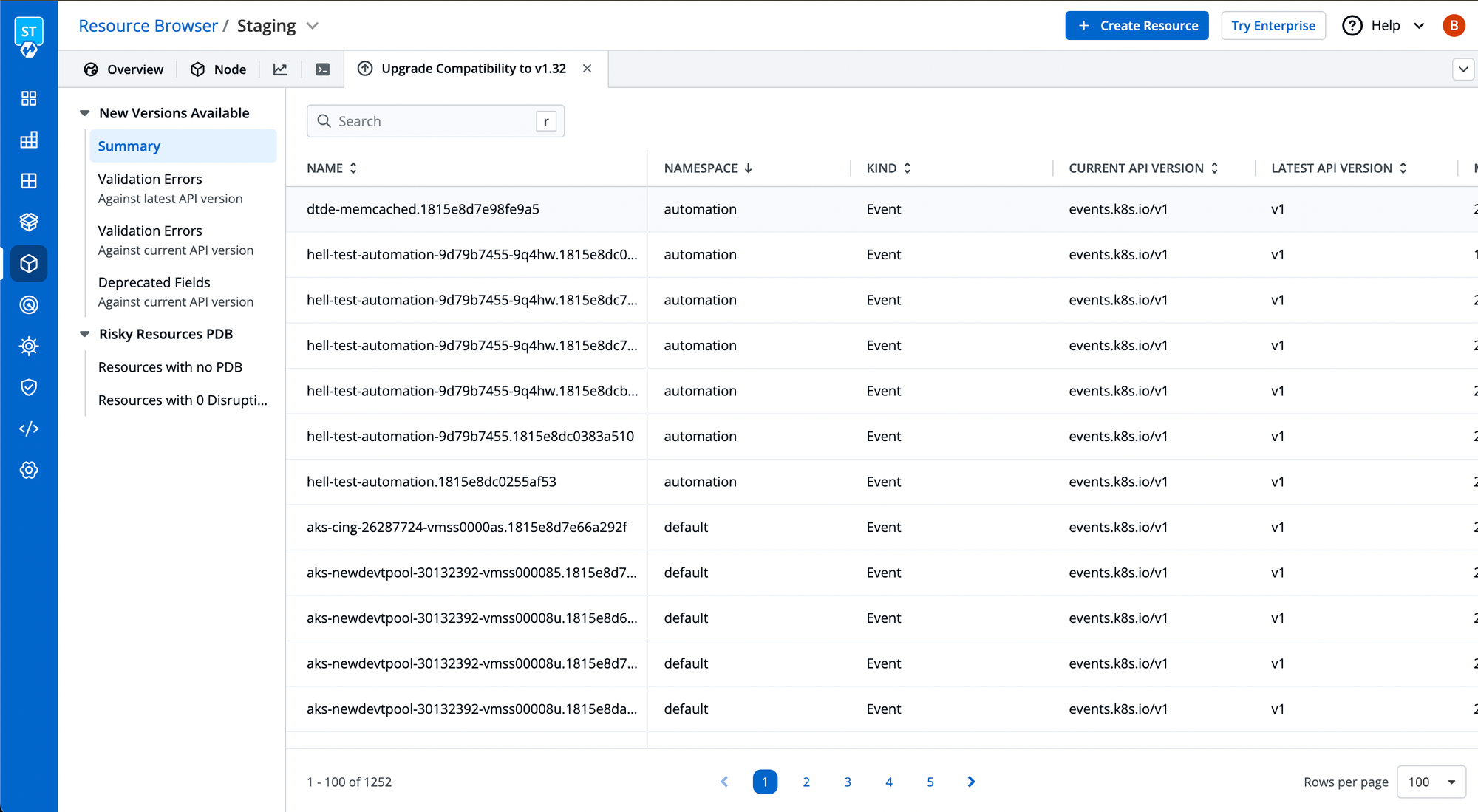Open Deprecated Fields item

point(183,292)
